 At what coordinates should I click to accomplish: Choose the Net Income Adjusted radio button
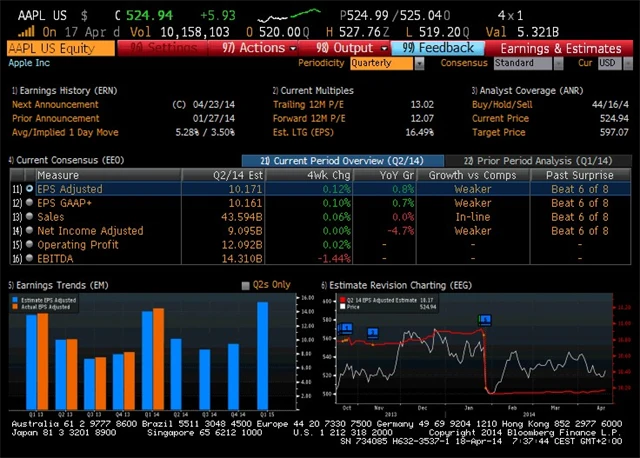[x=29, y=230]
